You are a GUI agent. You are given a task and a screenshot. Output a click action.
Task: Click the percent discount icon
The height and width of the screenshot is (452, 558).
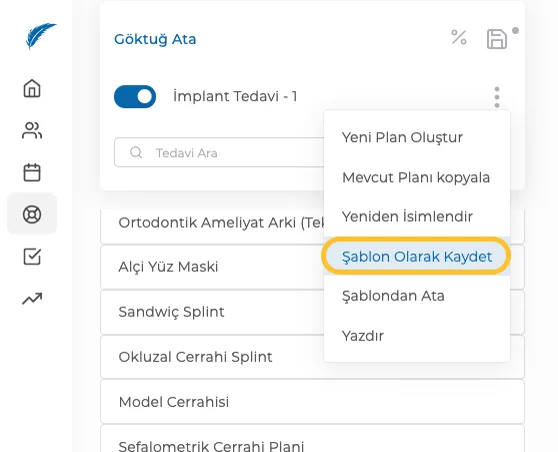(459, 37)
